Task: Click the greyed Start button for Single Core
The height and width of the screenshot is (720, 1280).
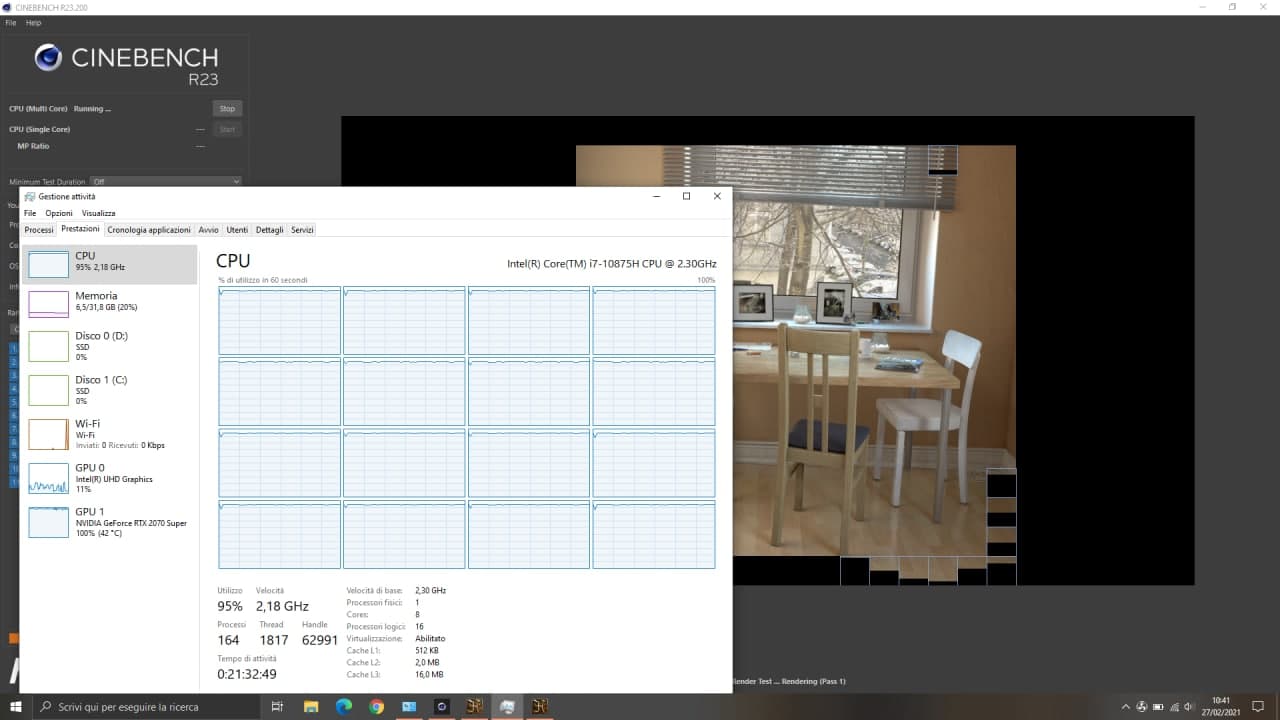Action: [x=227, y=129]
